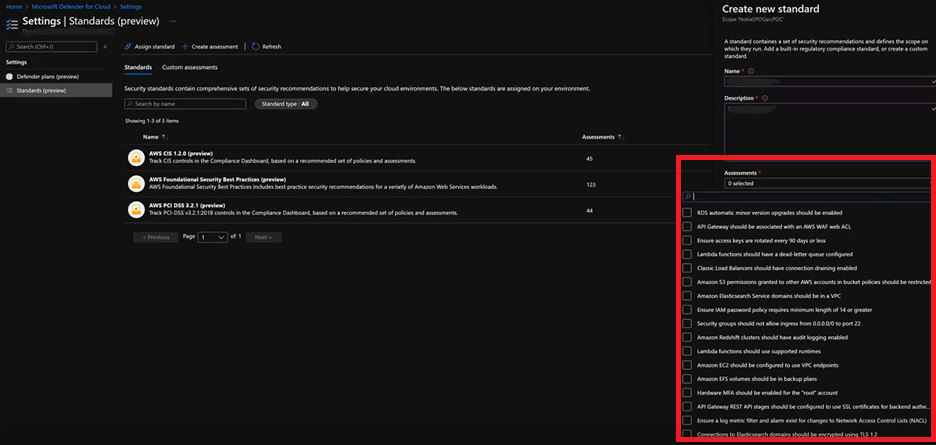
Task: Open the ellipsis menu beside page title
Action: (x=174, y=21)
